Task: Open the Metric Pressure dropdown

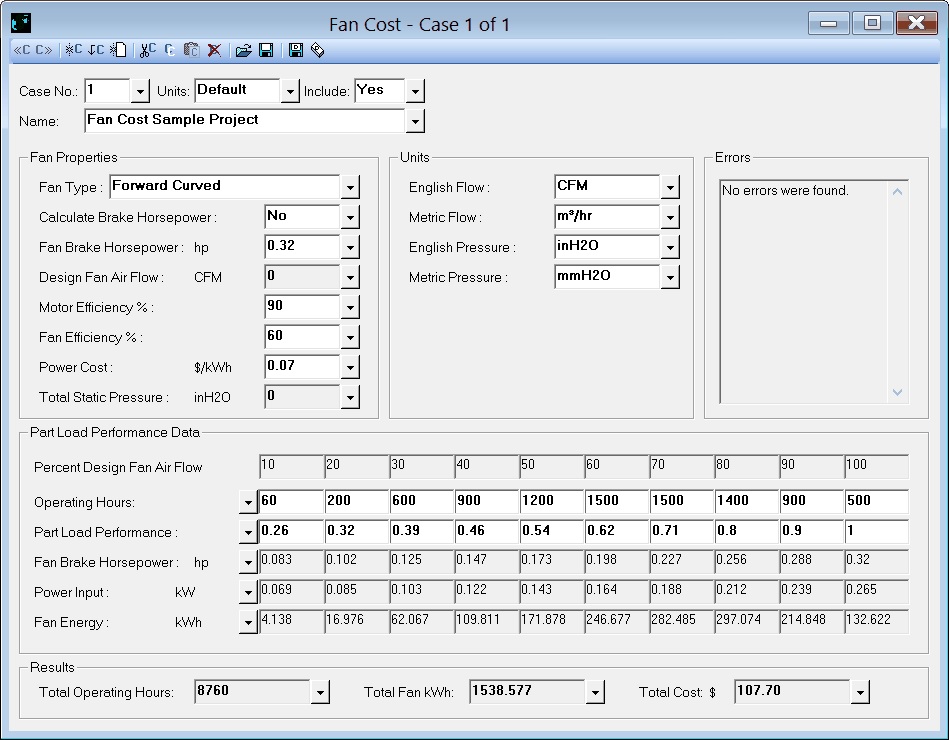Action: [670, 277]
